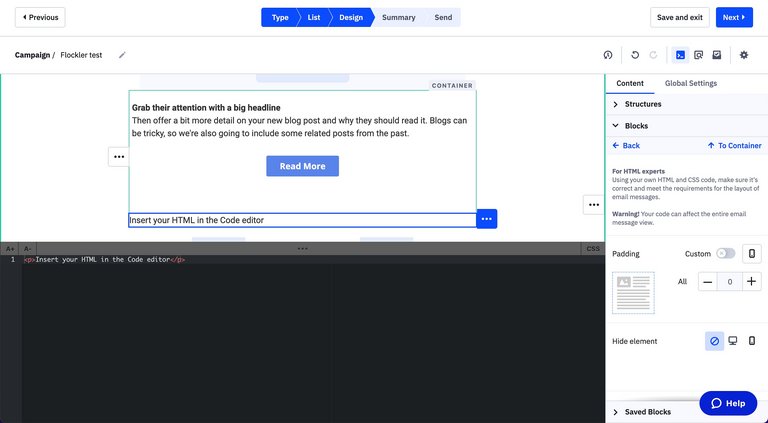Undo the last change

[635, 55]
